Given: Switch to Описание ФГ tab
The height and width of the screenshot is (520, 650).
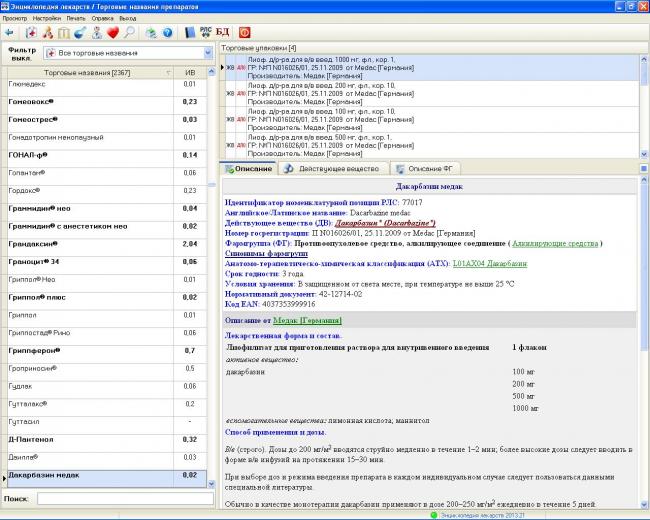Looking at the screenshot, I should point(425,169).
